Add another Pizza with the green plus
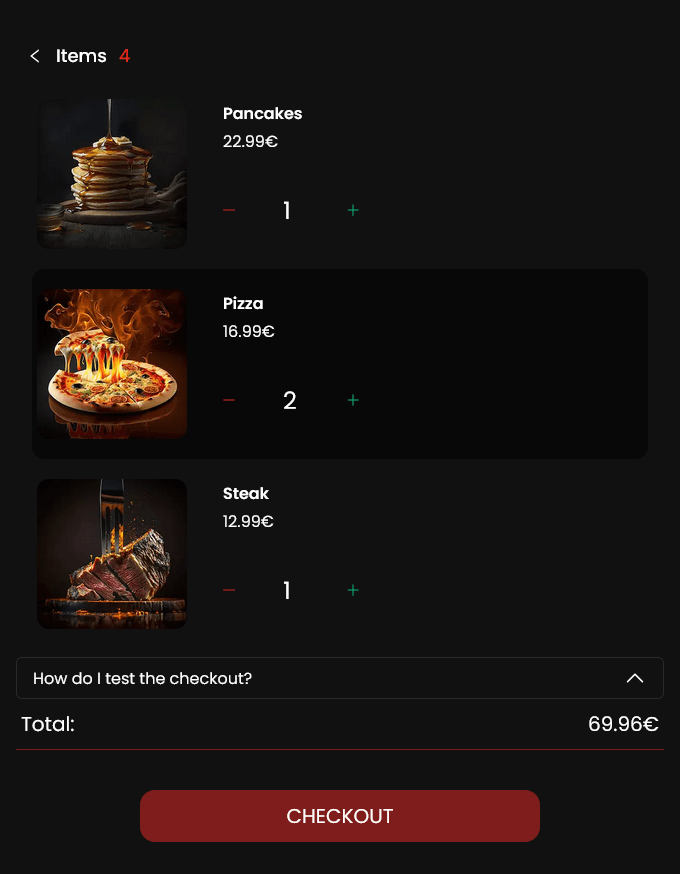The image size is (680, 874). [x=353, y=400]
